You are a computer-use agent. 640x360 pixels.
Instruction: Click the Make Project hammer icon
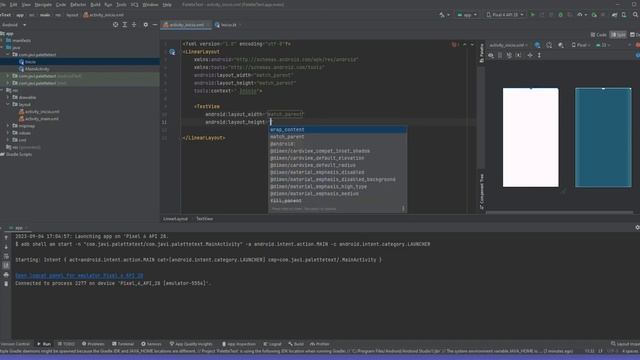442,15
